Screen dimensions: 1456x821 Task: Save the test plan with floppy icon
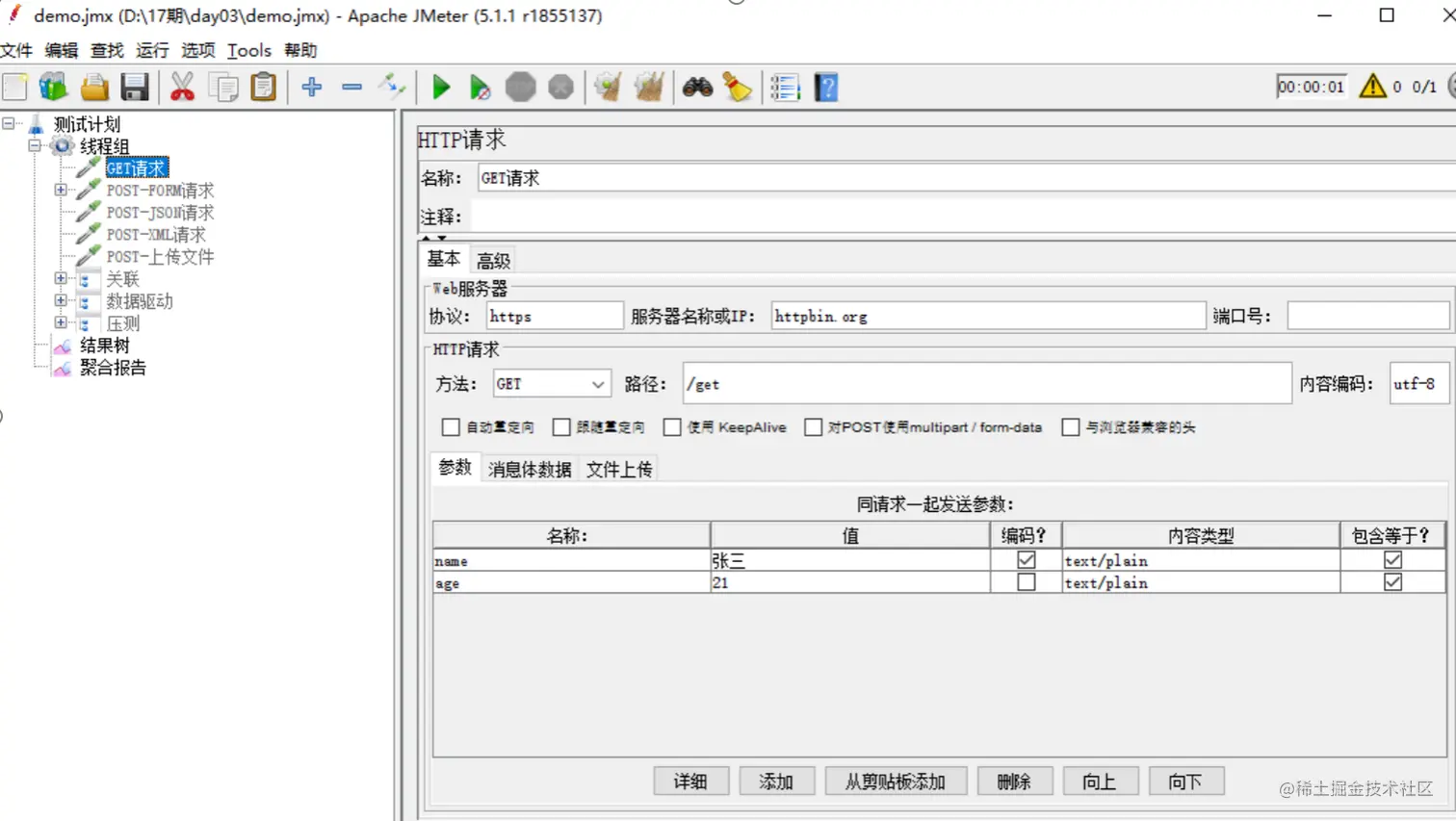(135, 88)
